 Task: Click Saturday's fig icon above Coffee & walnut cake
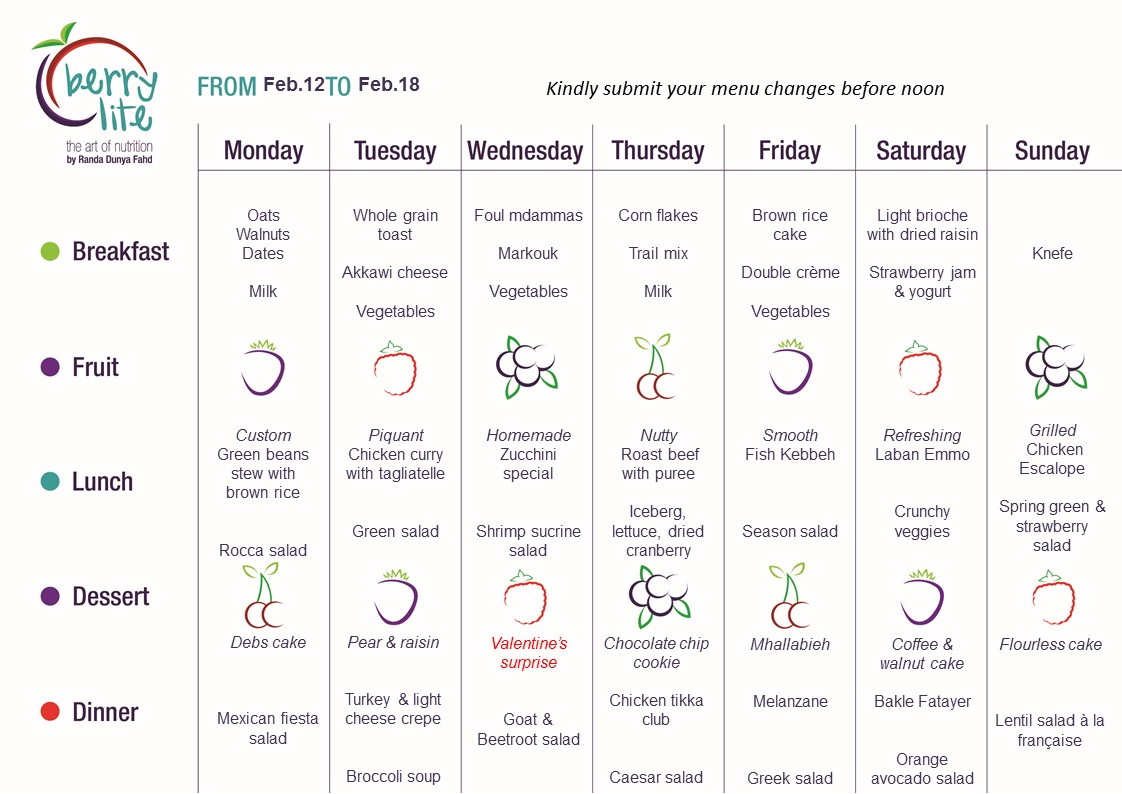922,597
